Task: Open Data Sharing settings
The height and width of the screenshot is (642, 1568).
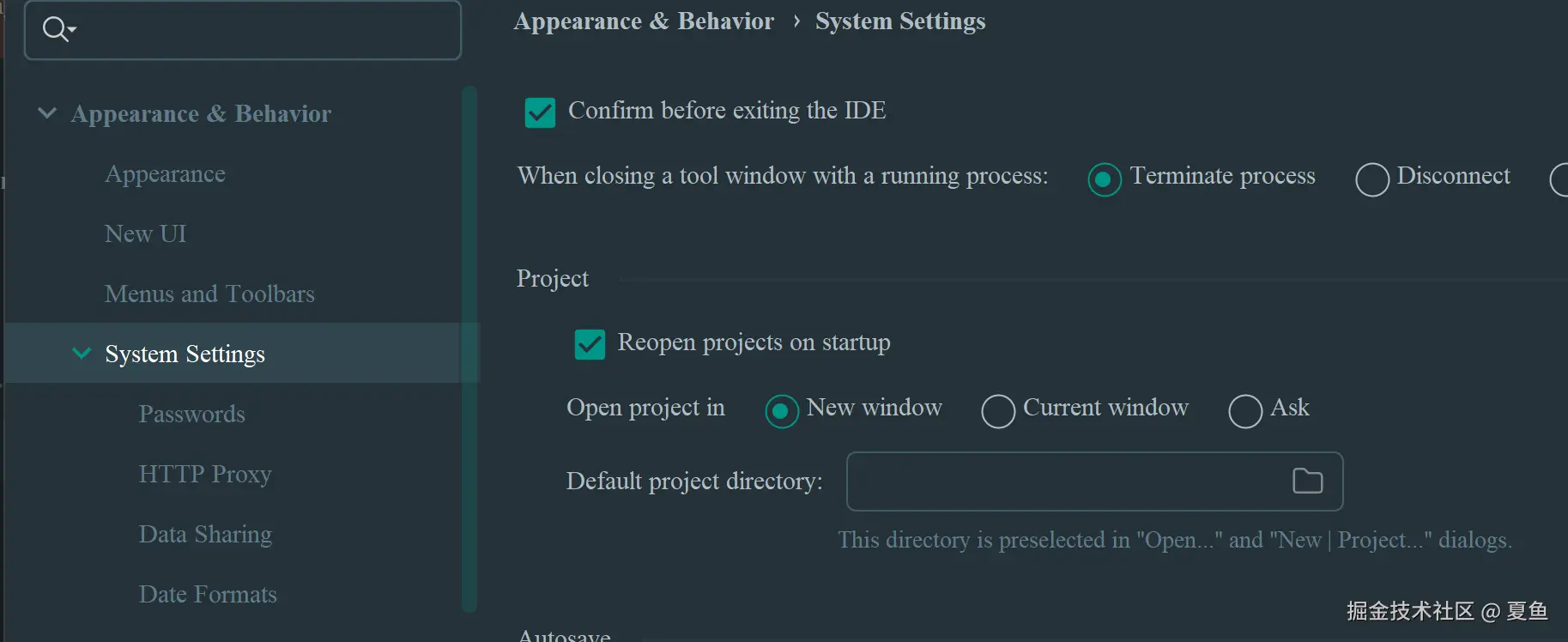Action: [205, 535]
